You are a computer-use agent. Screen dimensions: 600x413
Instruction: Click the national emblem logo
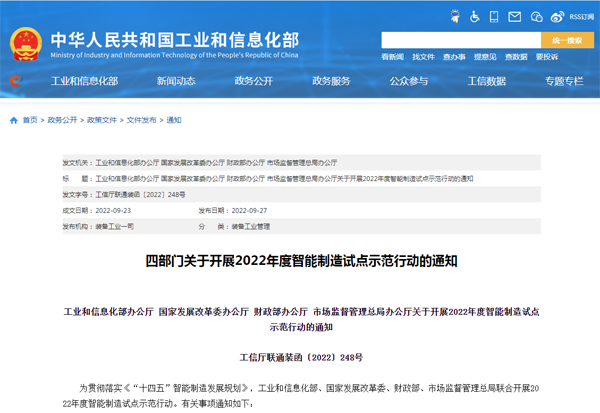25,42
